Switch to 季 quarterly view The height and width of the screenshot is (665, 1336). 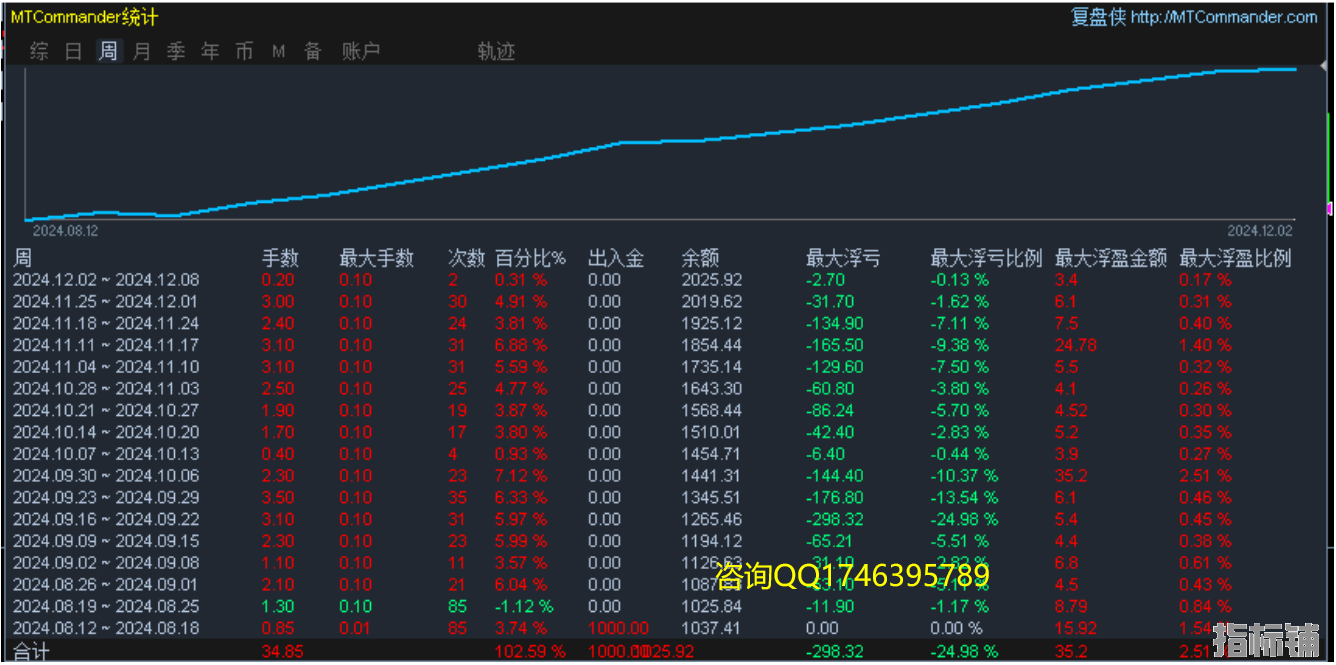176,51
